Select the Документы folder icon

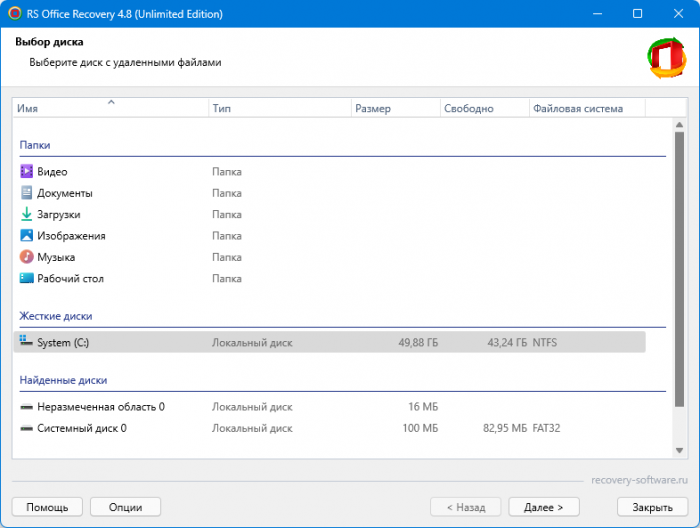click(26, 193)
